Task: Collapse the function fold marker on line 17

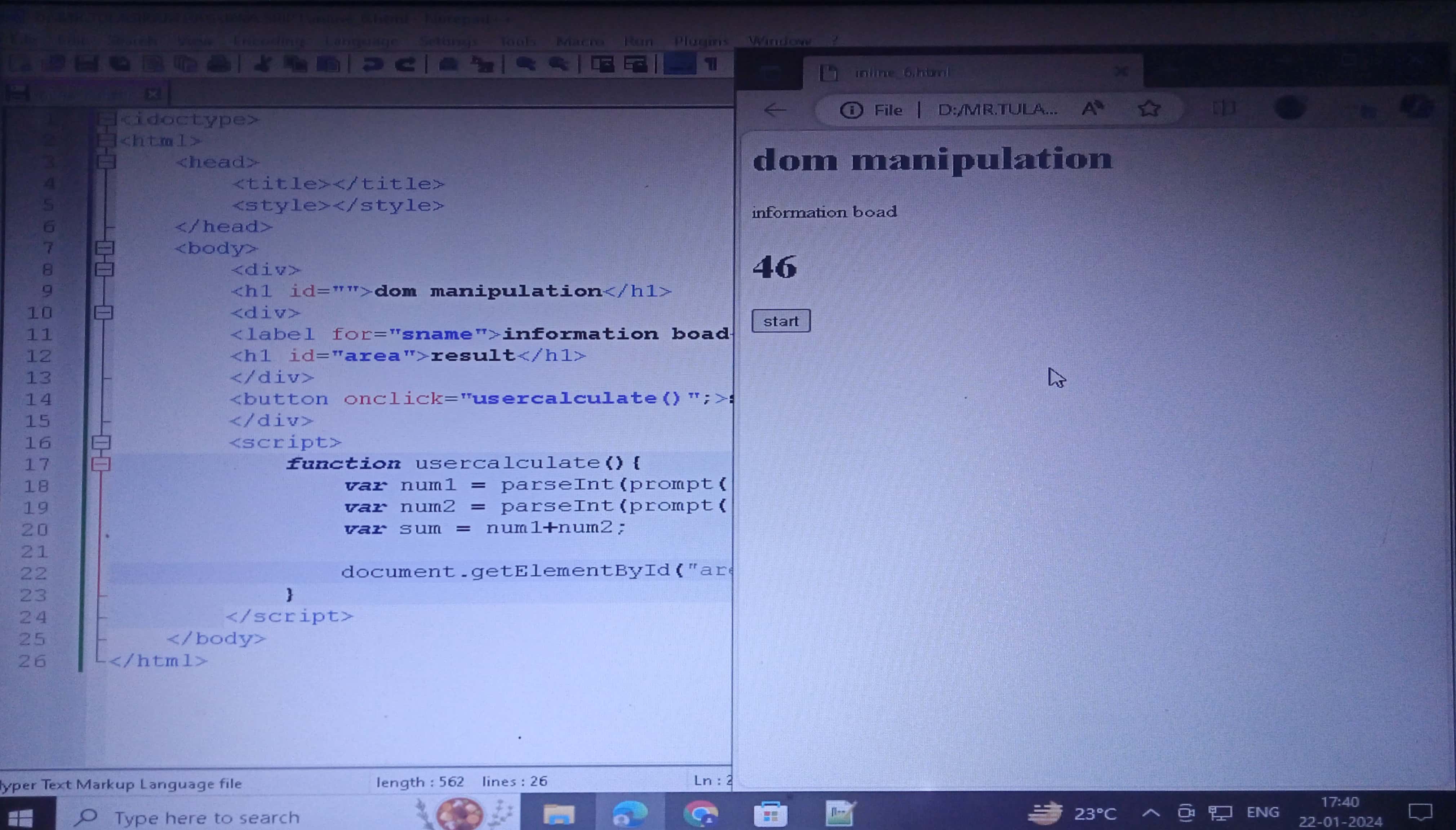Action: 101,464
